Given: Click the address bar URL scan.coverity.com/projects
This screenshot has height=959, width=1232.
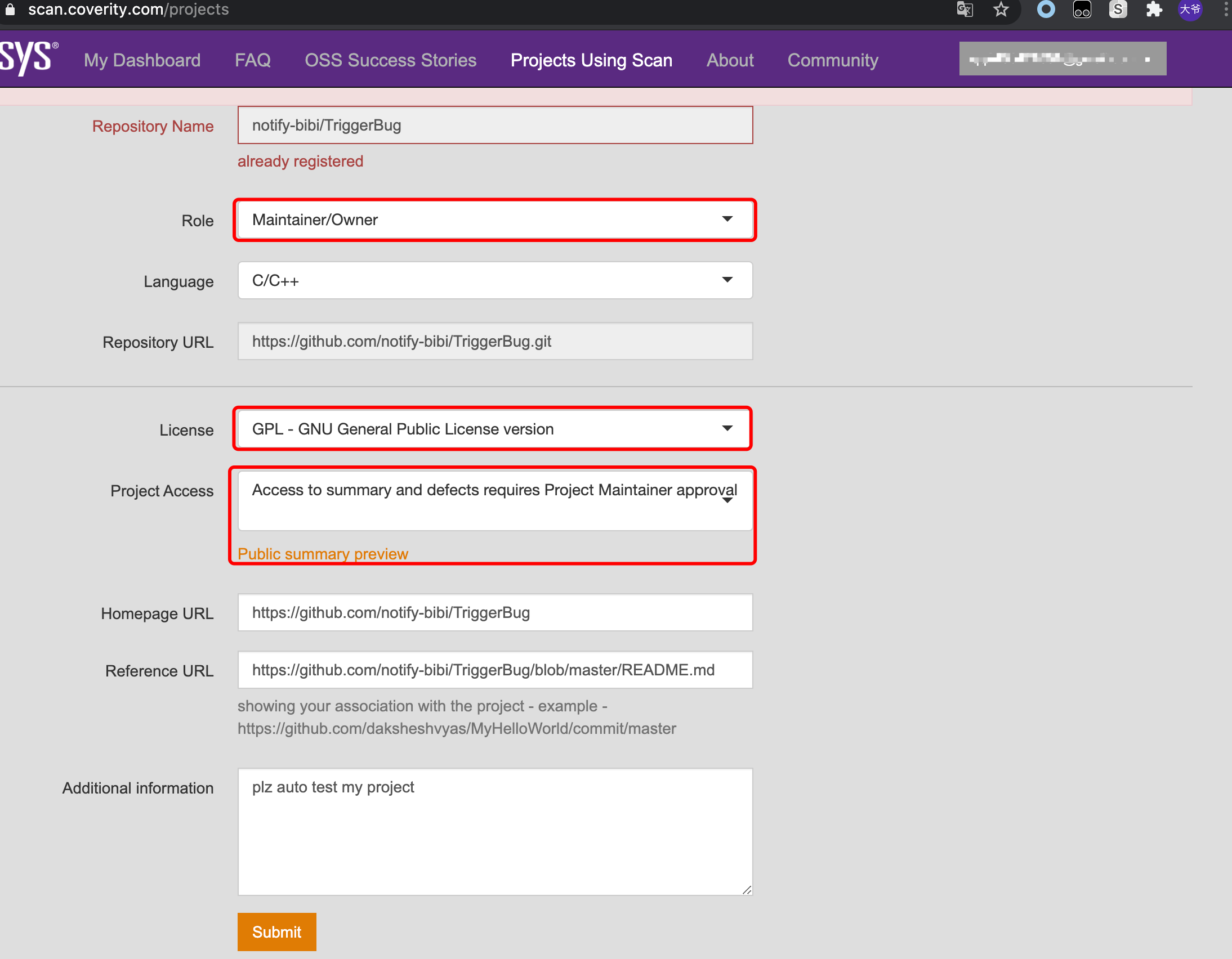Looking at the screenshot, I should point(128,10).
